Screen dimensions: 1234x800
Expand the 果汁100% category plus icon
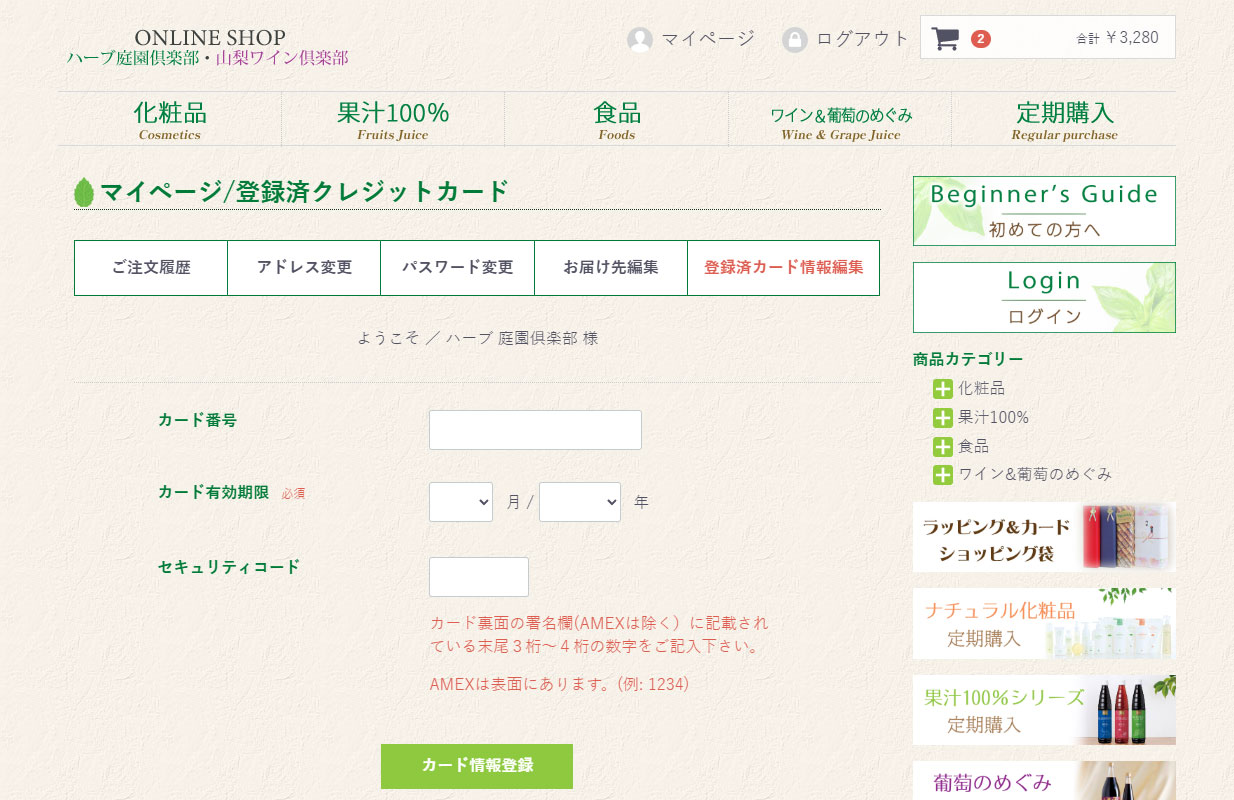coord(942,418)
